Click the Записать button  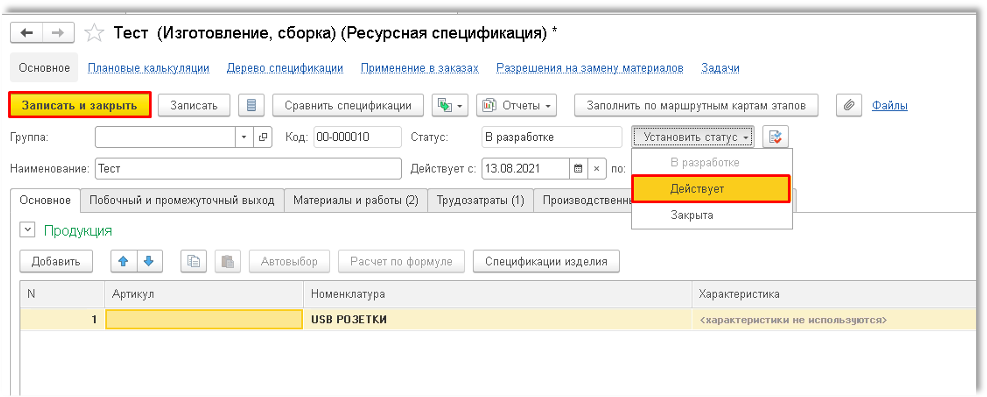pos(194,105)
